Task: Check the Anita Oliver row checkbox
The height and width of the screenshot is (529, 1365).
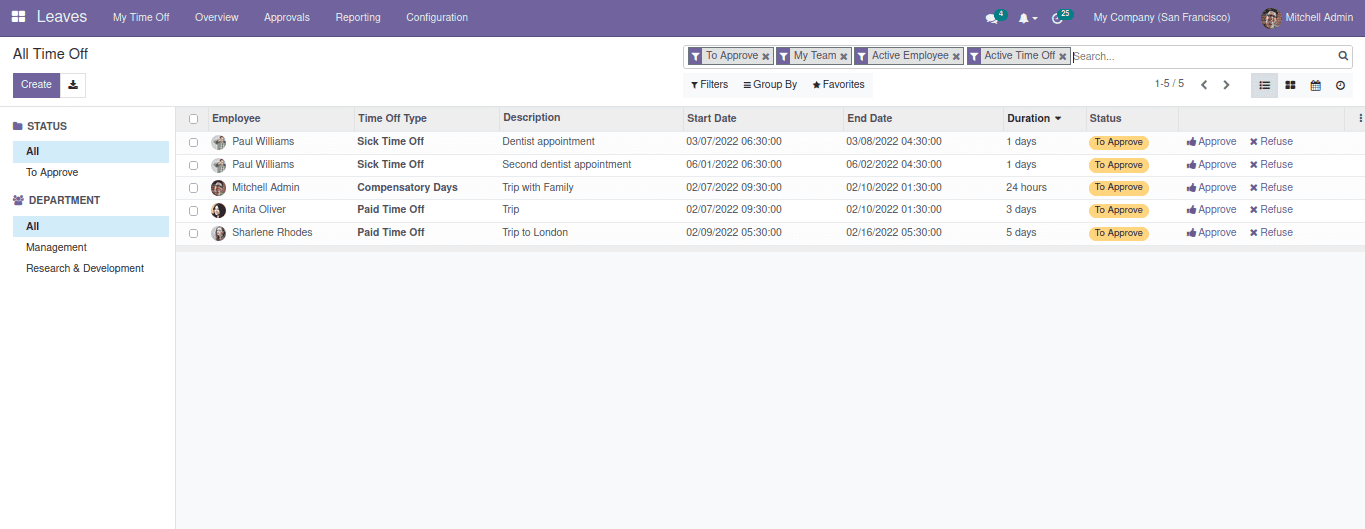Action: coord(193,210)
